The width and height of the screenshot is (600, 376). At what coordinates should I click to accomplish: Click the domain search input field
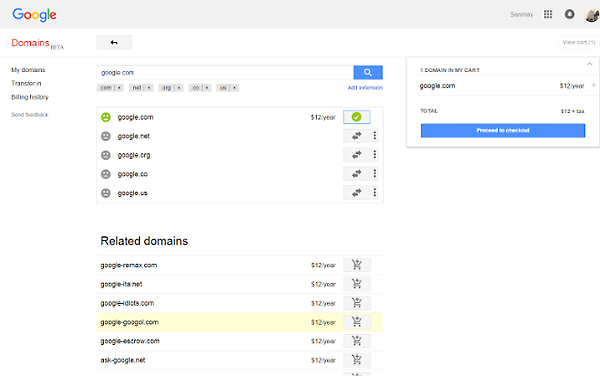click(225, 72)
